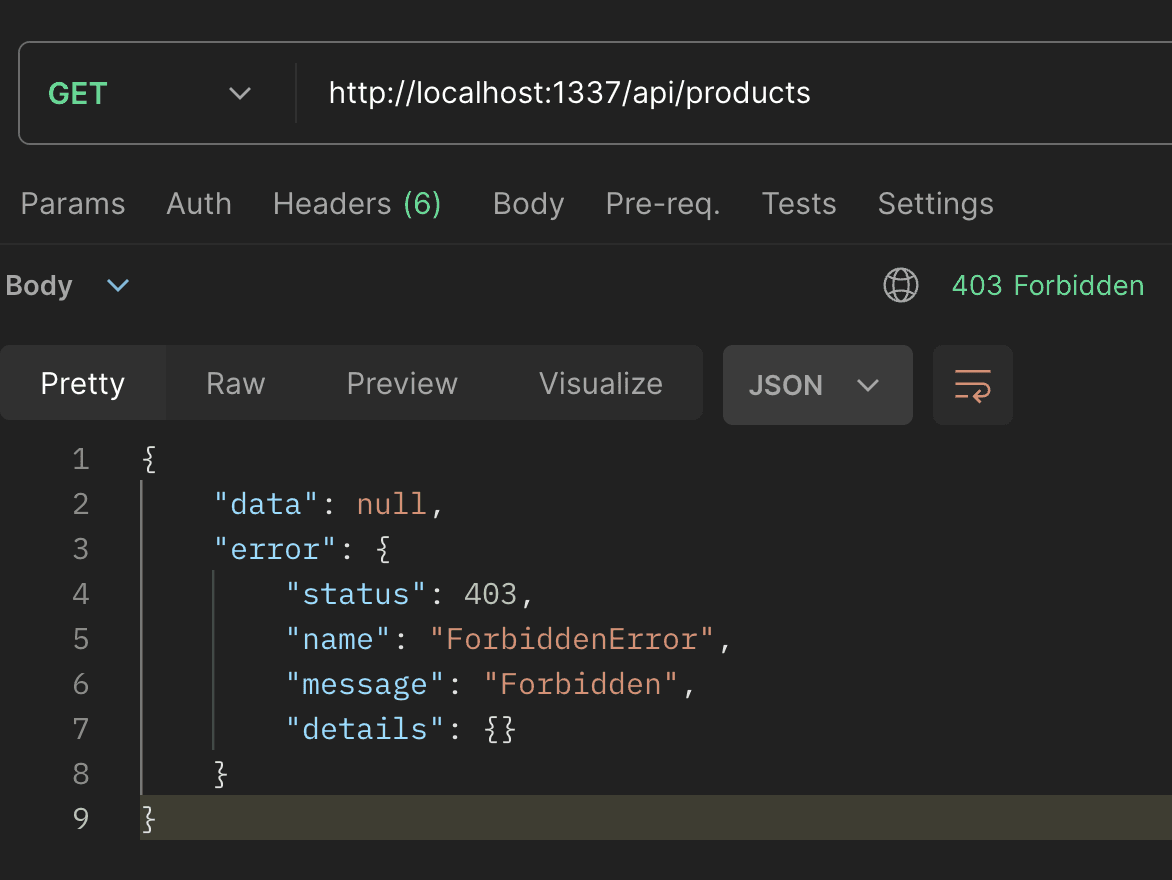Select the Pretty view button

pos(83,383)
